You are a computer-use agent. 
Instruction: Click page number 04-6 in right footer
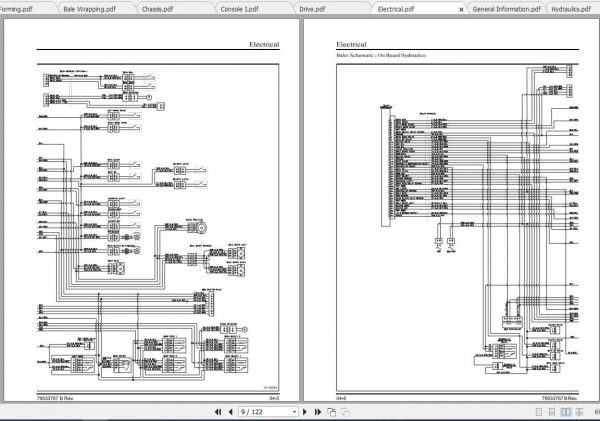341,398
